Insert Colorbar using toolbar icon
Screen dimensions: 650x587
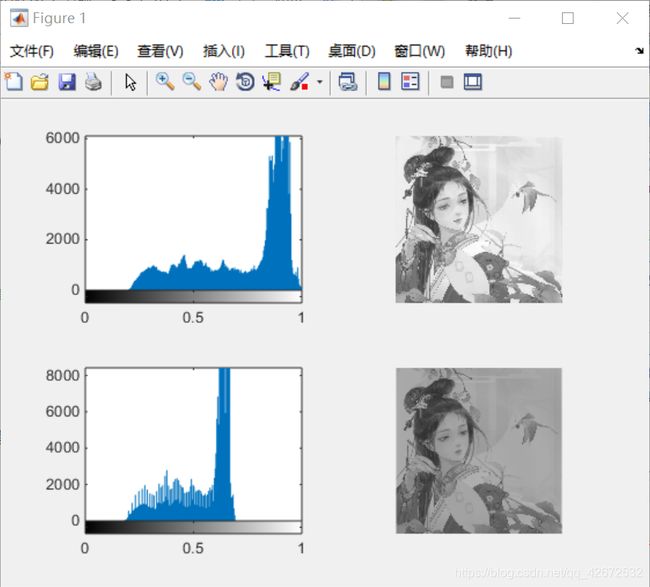[384, 82]
